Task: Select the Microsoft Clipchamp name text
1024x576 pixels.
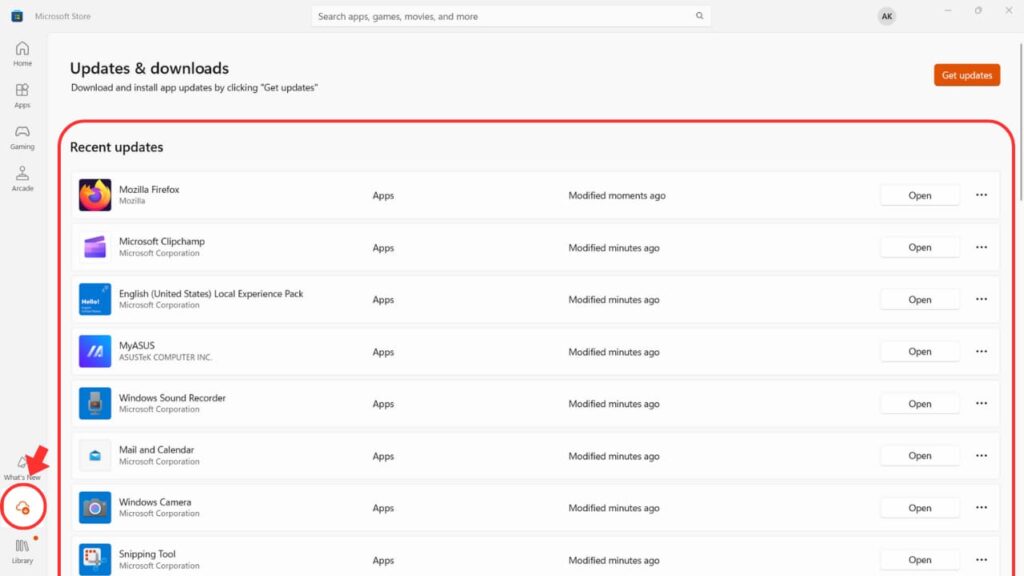Action: [x=162, y=241]
